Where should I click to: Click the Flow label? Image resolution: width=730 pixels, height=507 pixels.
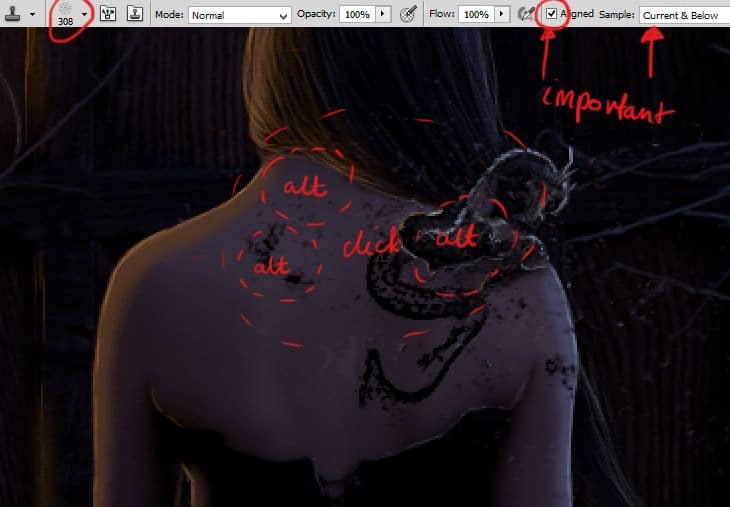[443, 16]
